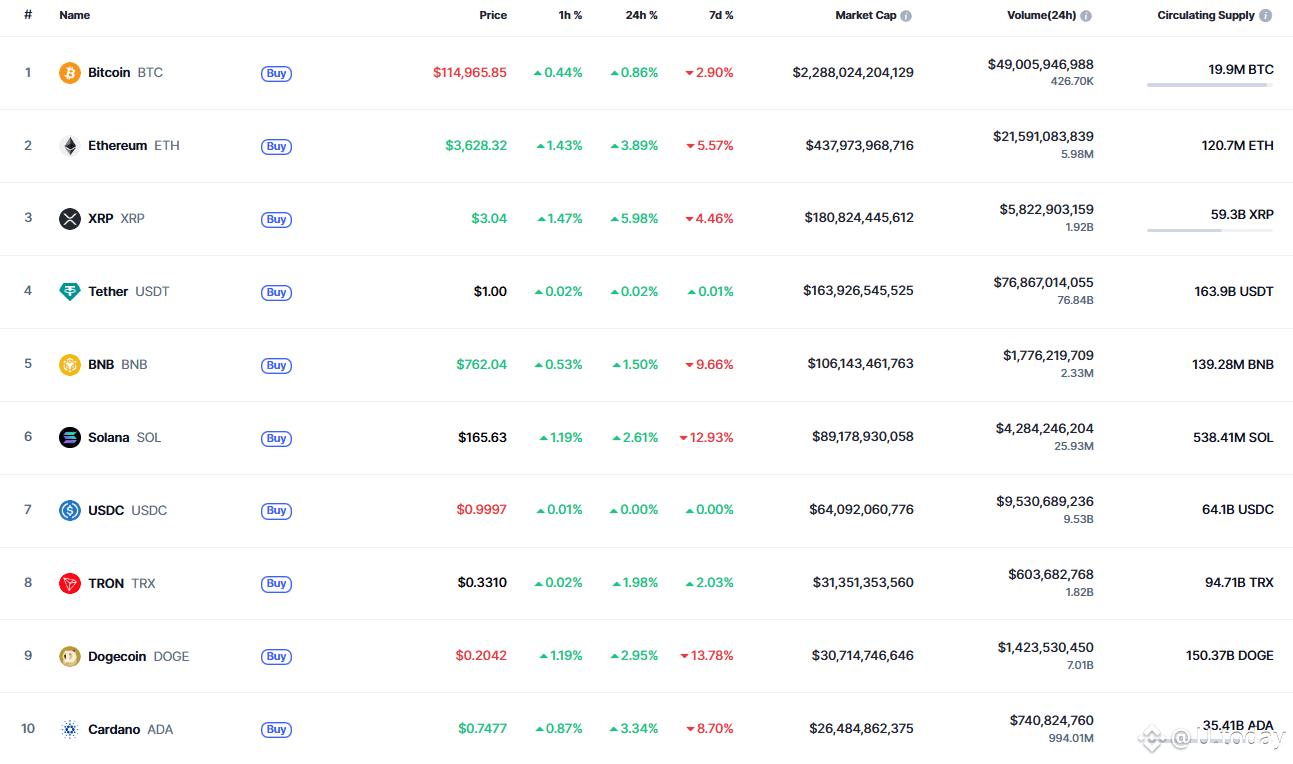
Task: Open the Tether USDT name link
Action: (129, 292)
